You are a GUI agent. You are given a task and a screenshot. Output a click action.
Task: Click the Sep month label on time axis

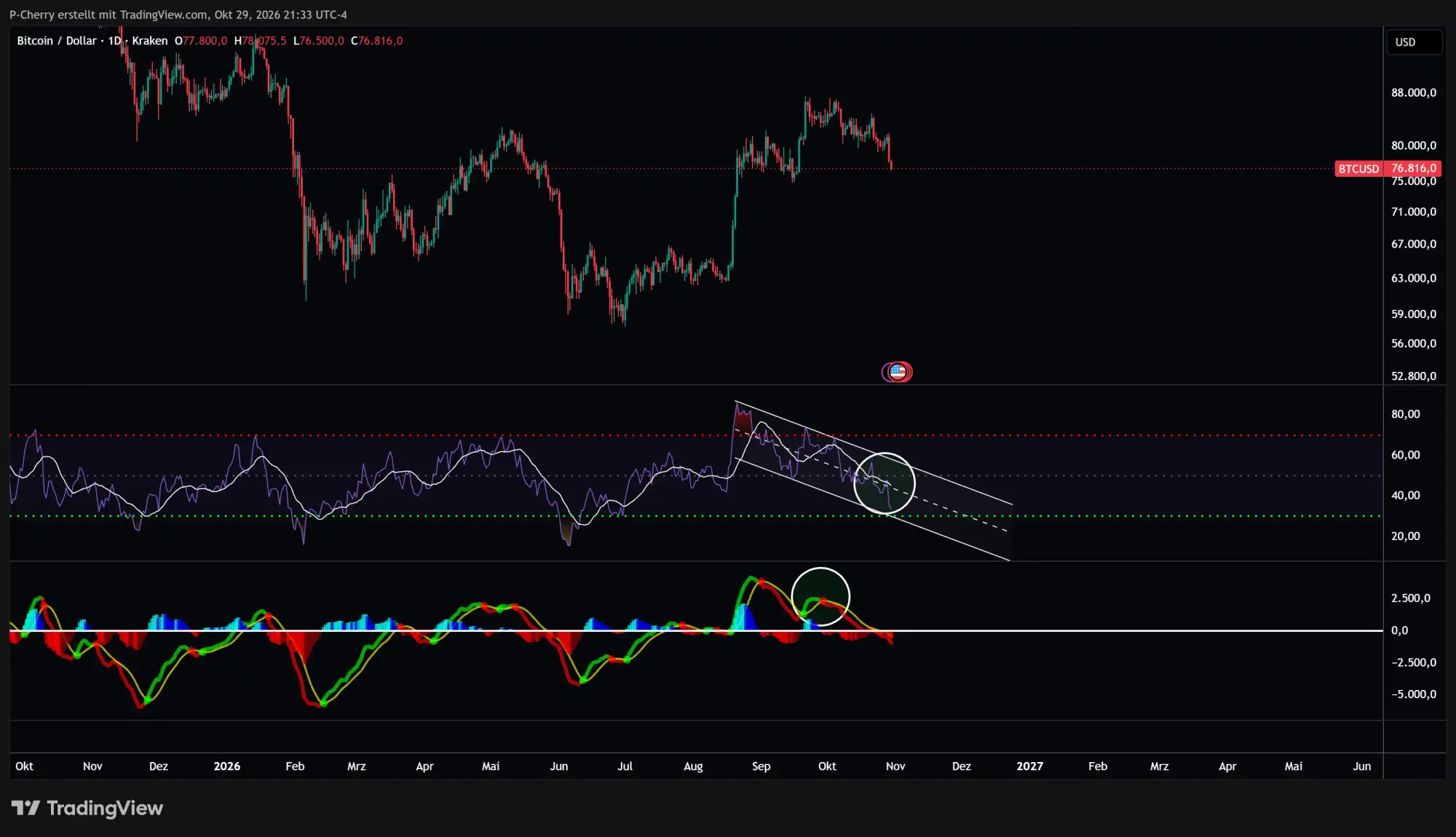[761, 766]
